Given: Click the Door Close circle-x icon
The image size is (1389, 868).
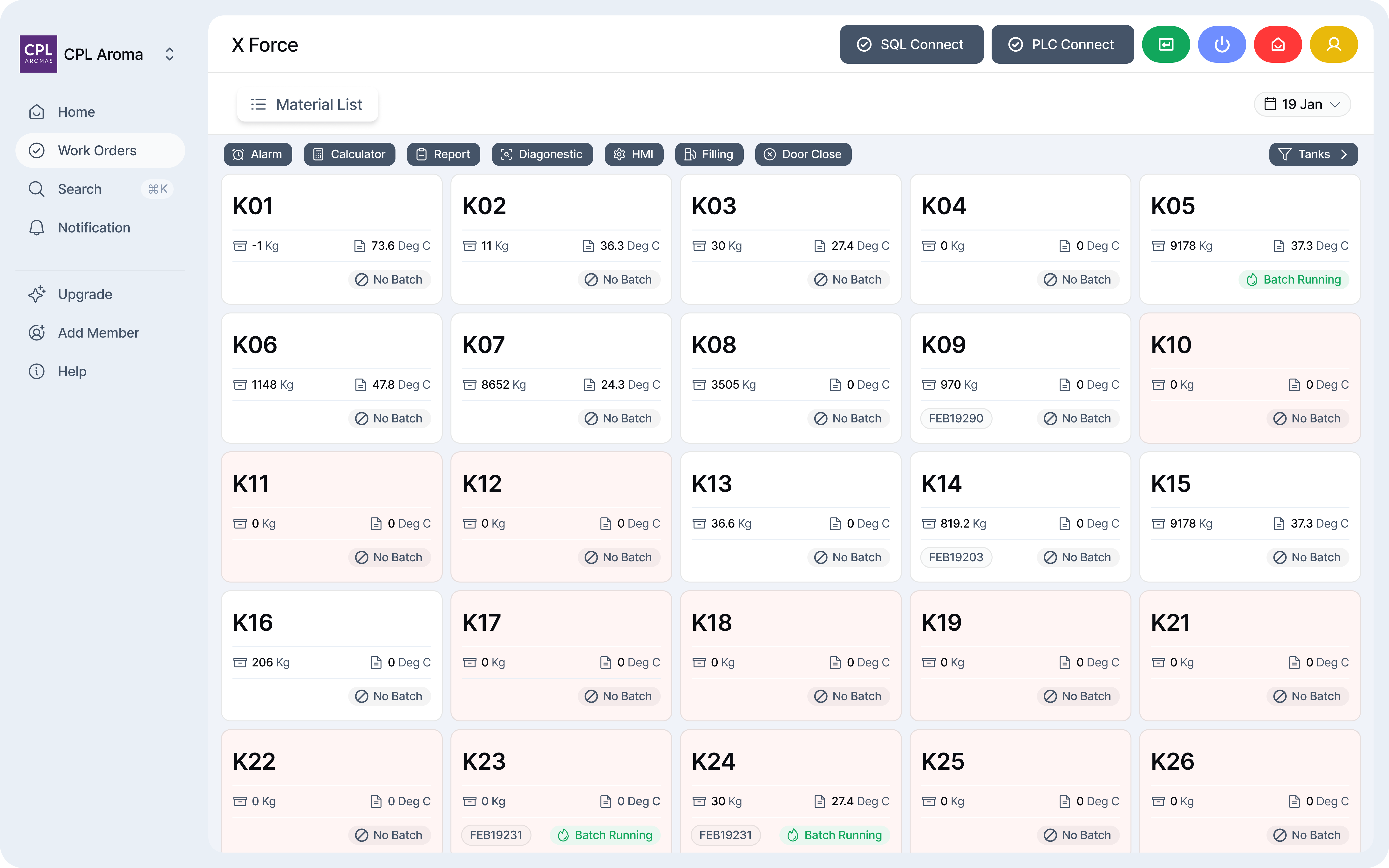Looking at the screenshot, I should pyautogui.click(x=770, y=154).
